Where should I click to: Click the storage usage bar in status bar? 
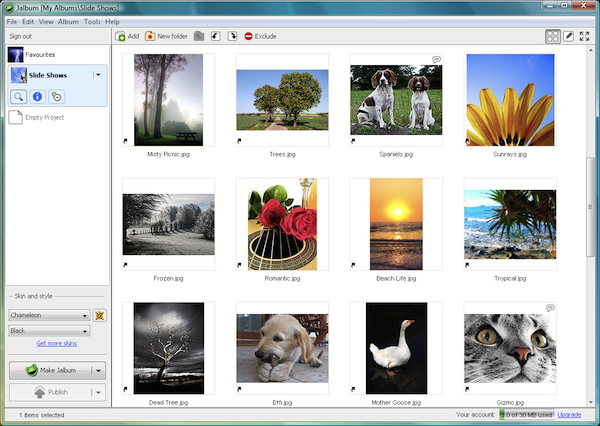pos(525,414)
